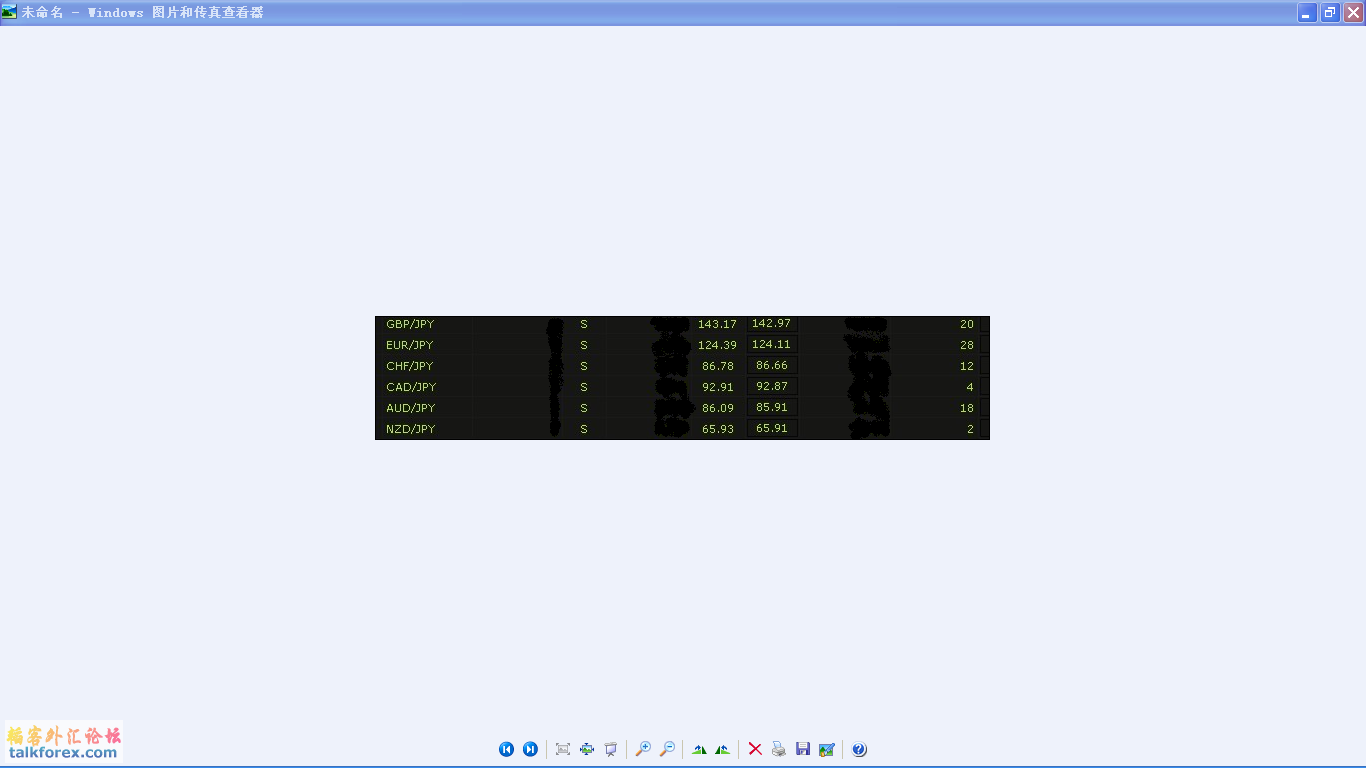Screen dimensions: 1366x768
Task: Go to the next image
Action: pyautogui.click(x=530, y=749)
